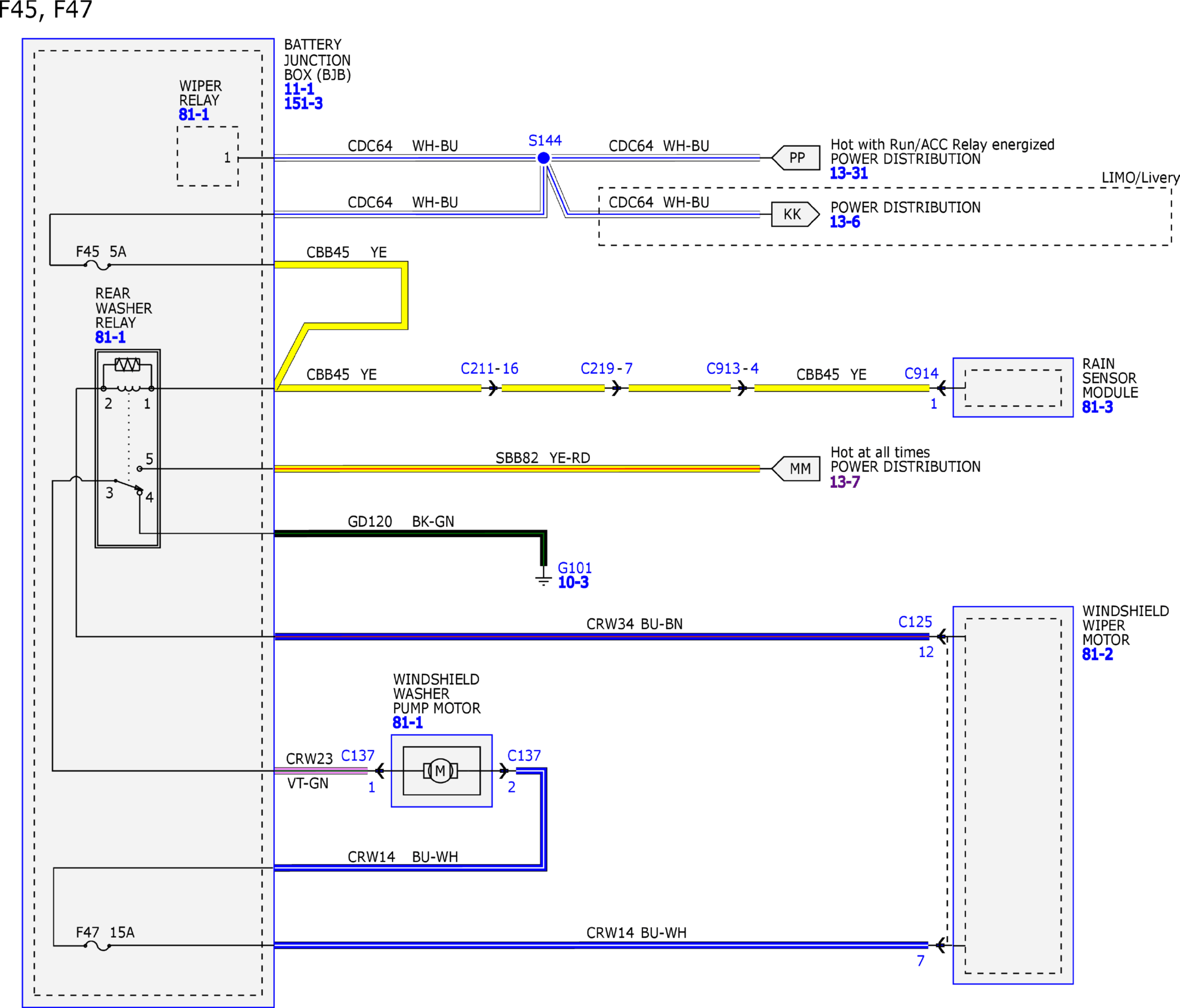1180x1008 pixels.
Task: Click the GD120 BK-GN wire label
Action: click(x=401, y=522)
